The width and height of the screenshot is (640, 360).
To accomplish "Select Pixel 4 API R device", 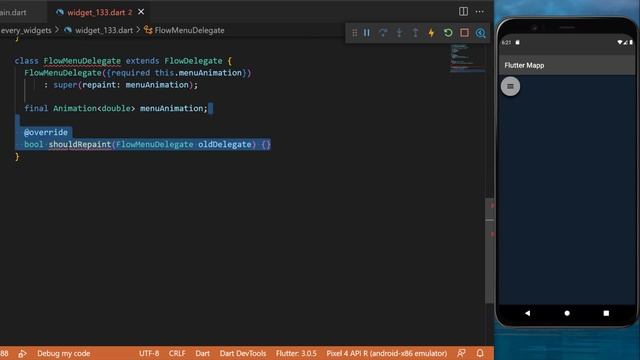I will click(387, 353).
